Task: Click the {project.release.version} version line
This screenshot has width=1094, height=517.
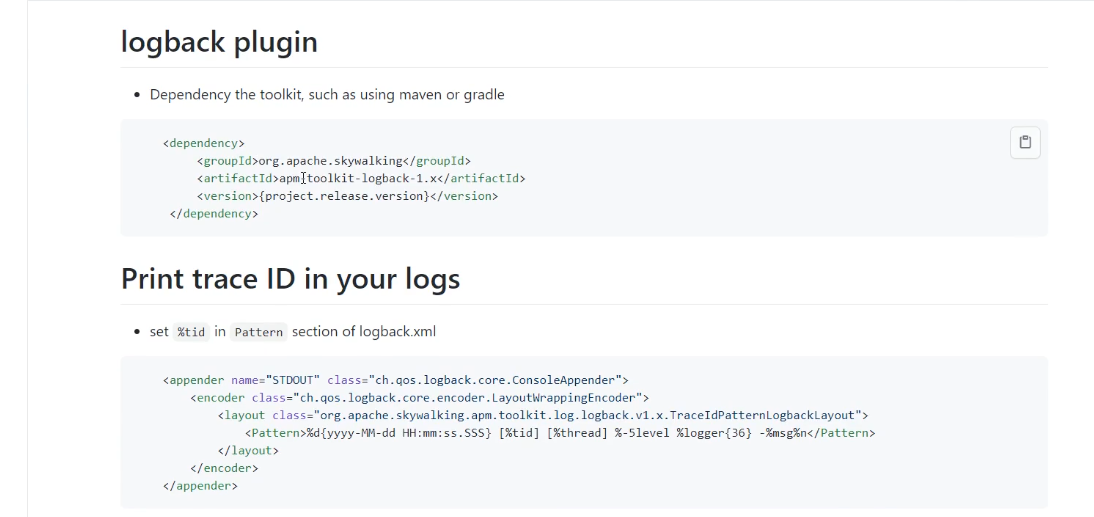Action: 347,196
